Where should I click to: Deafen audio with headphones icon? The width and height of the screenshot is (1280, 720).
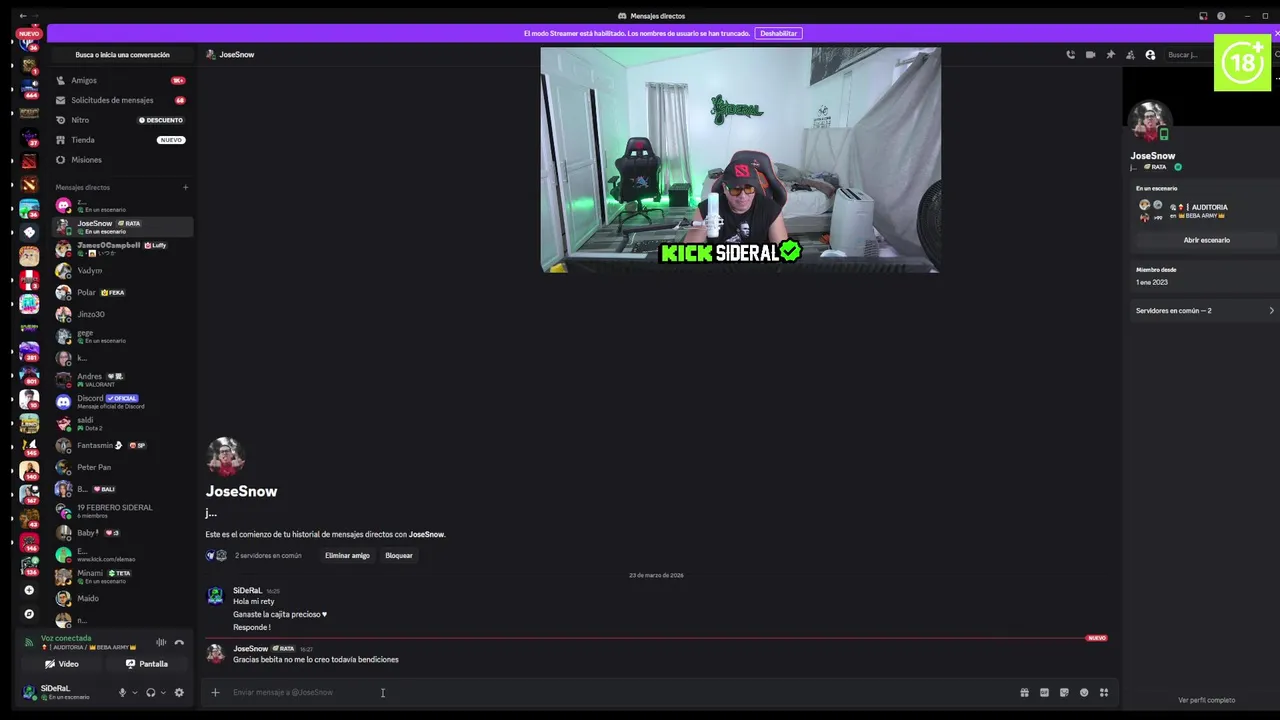coord(151,692)
